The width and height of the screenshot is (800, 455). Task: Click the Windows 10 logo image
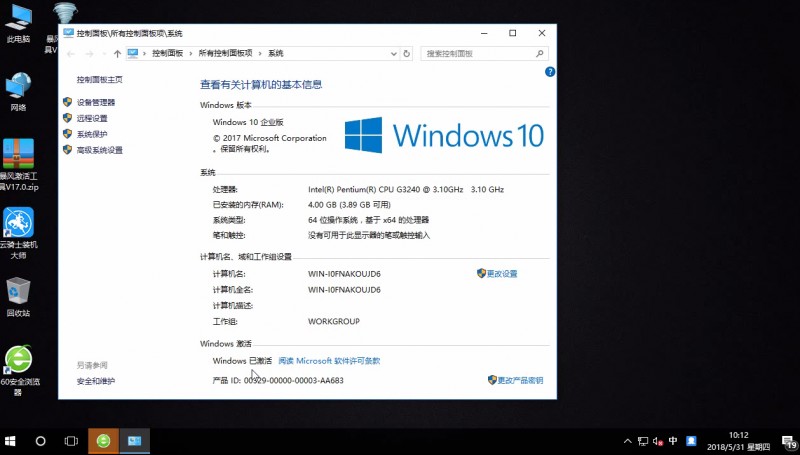pyautogui.click(x=444, y=135)
